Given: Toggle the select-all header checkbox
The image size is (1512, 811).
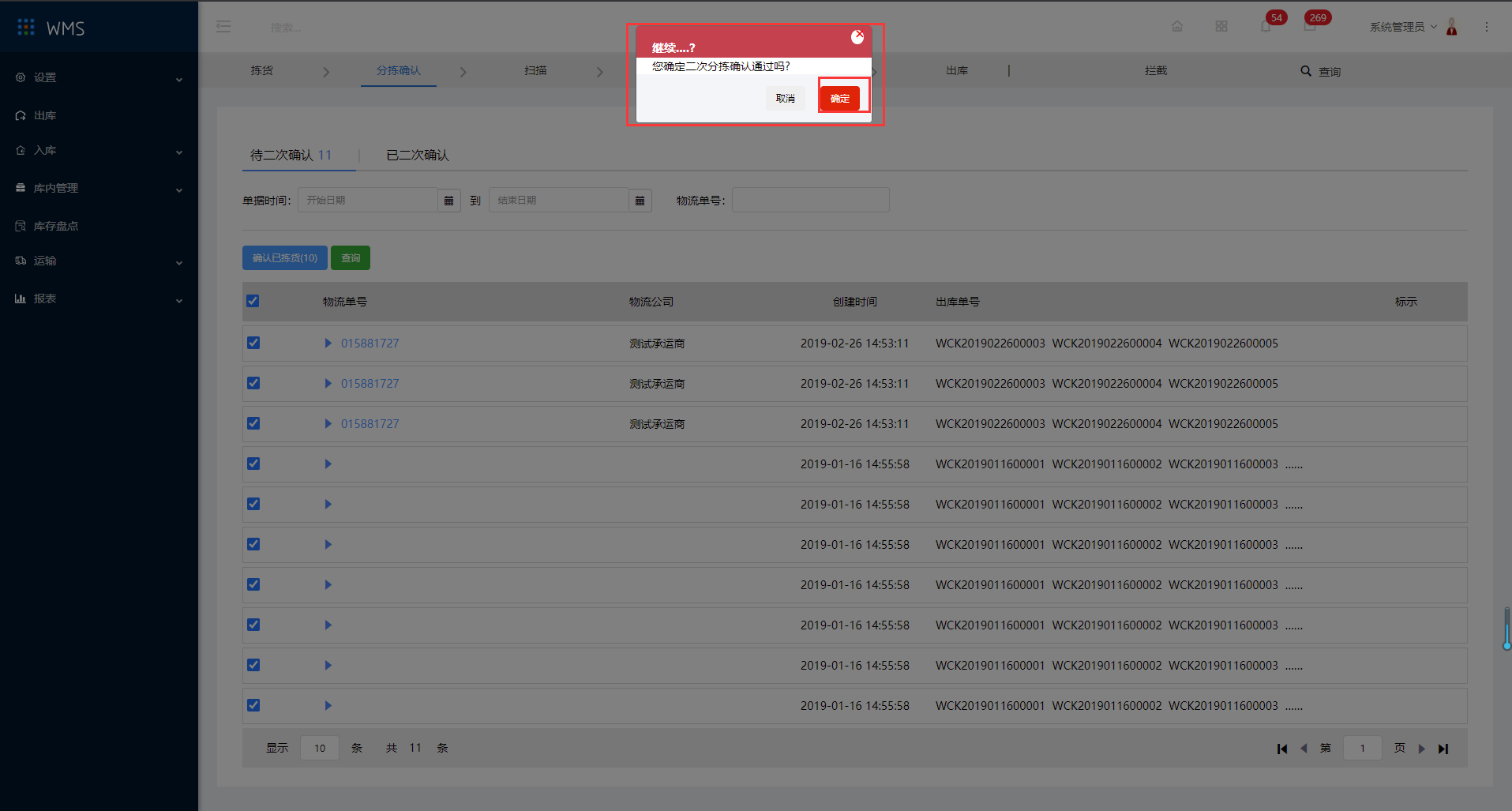Looking at the screenshot, I should (253, 301).
